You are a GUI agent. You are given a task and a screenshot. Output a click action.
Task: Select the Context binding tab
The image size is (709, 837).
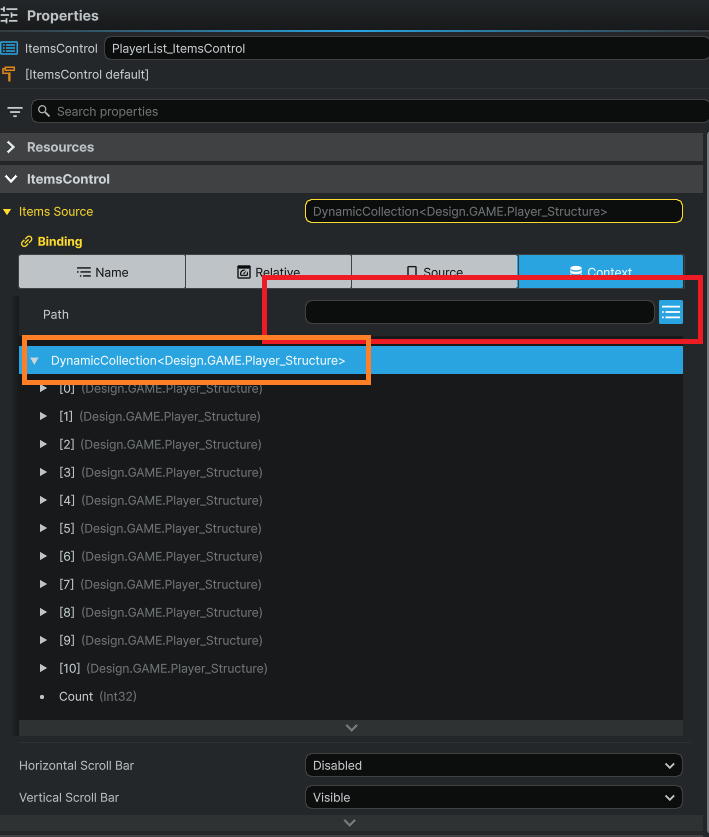(601, 272)
